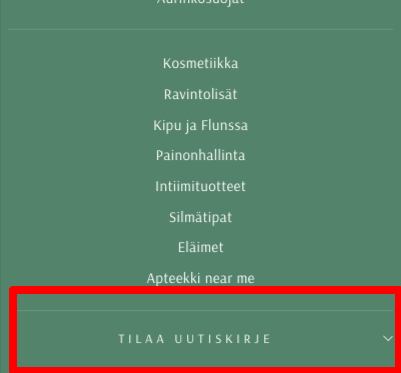Visit the Intiimituotteet page
Image resolution: width=401 pixels, height=373 pixels.
(x=201, y=186)
